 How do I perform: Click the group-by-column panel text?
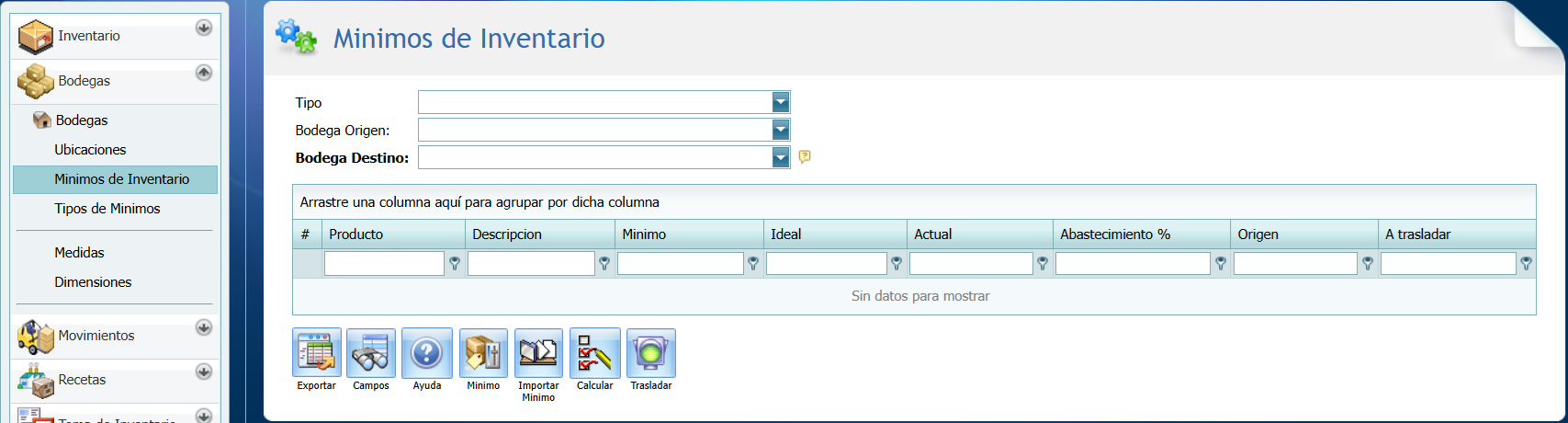coord(479,201)
